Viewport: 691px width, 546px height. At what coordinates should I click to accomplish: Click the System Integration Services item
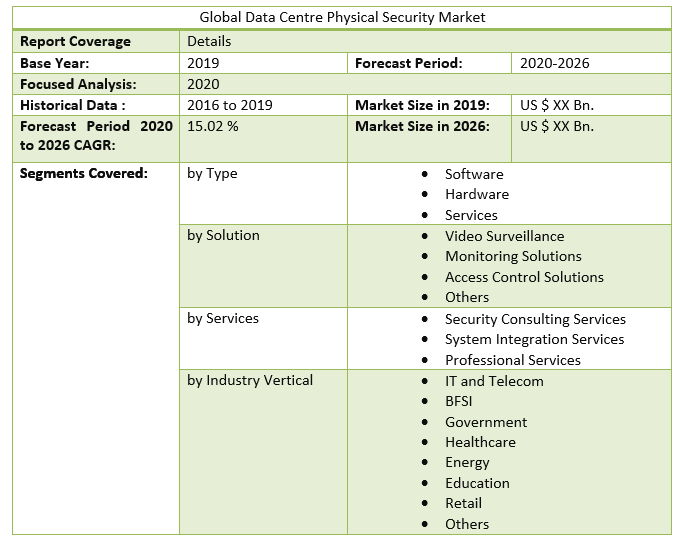pyautogui.click(x=534, y=339)
